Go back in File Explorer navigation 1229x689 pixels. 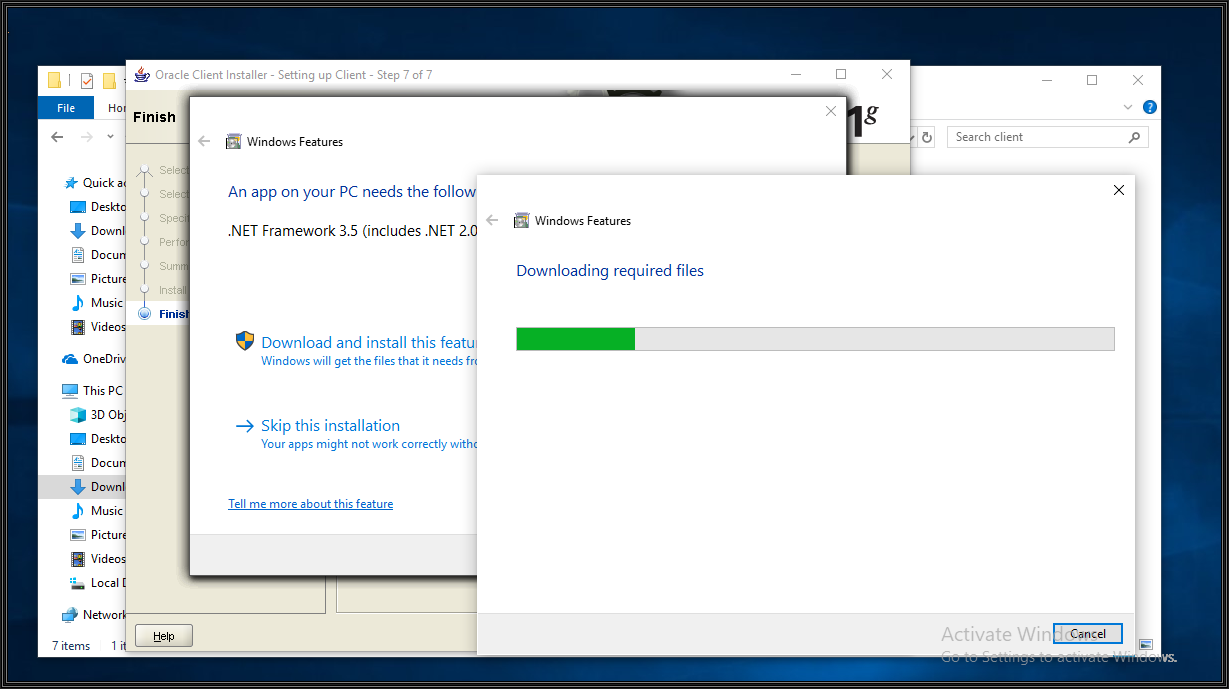point(56,137)
